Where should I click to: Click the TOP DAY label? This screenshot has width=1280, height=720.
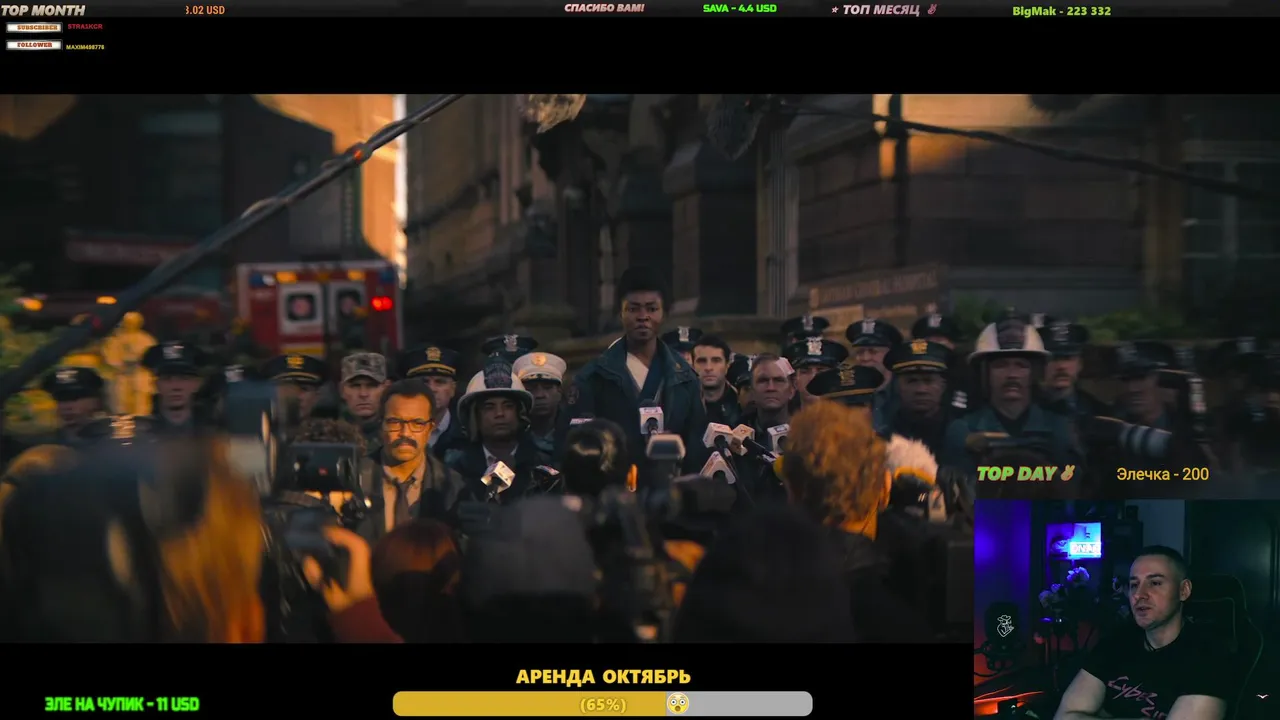1016,474
